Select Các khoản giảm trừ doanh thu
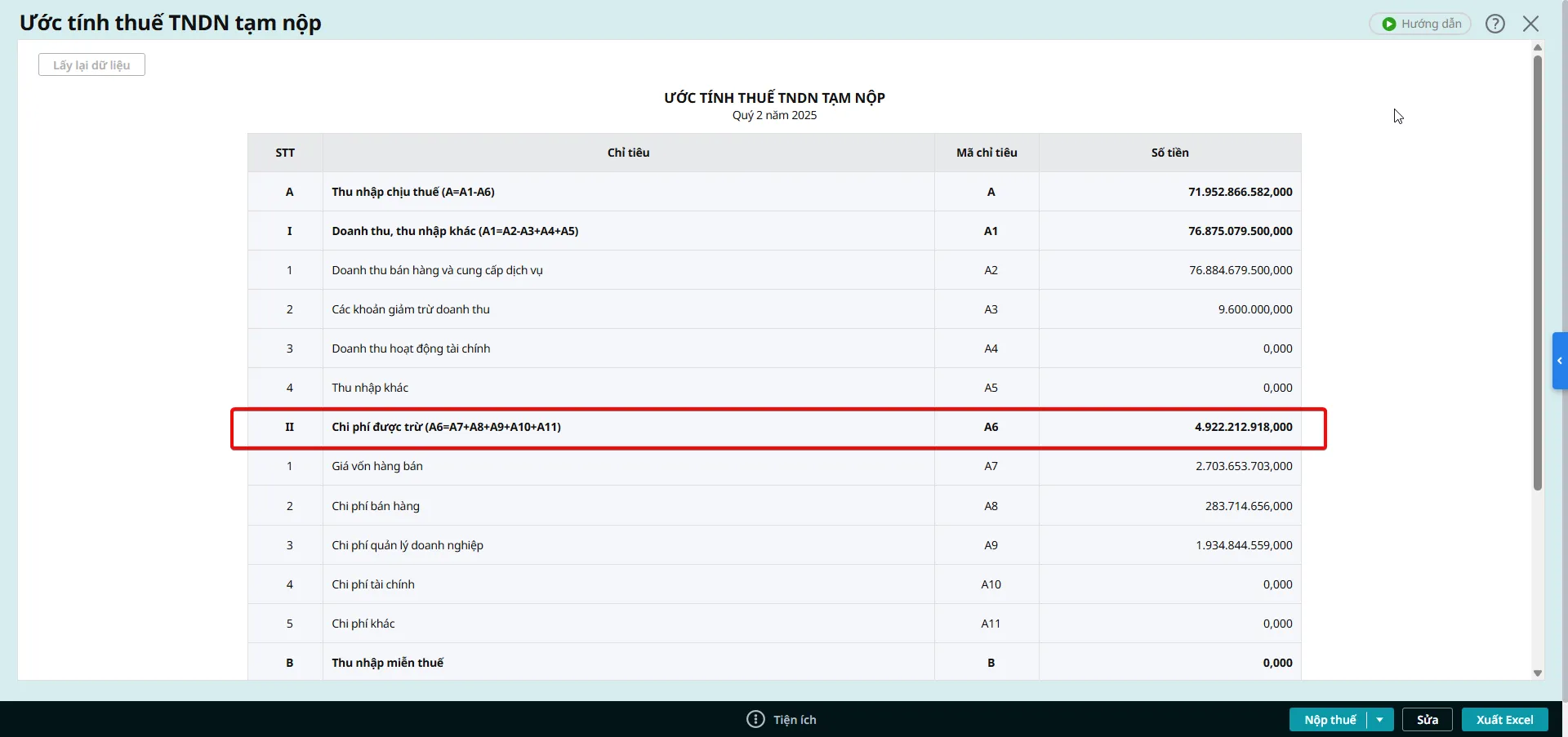 pyautogui.click(x=411, y=309)
